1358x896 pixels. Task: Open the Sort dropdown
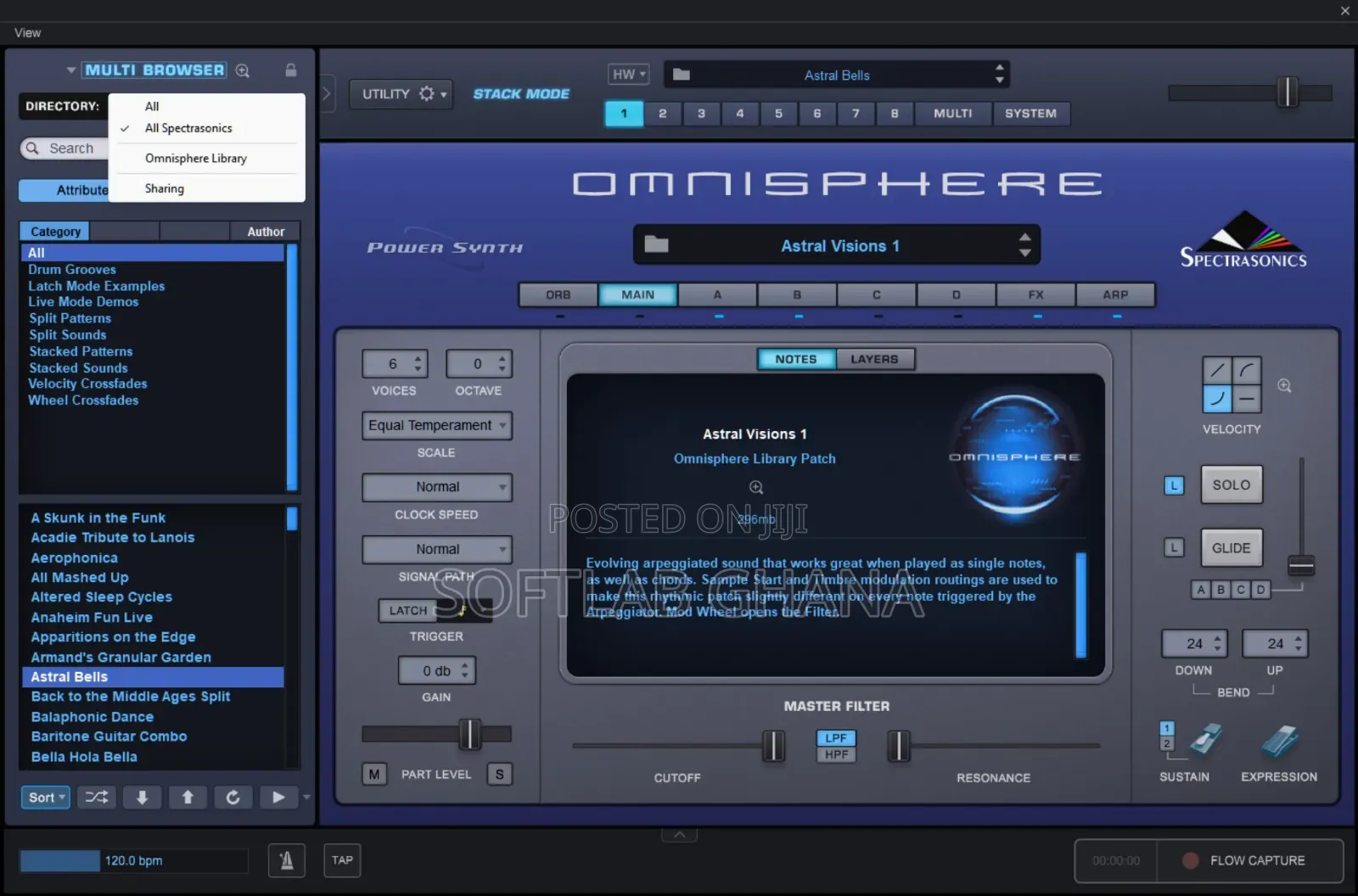tap(45, 798)
